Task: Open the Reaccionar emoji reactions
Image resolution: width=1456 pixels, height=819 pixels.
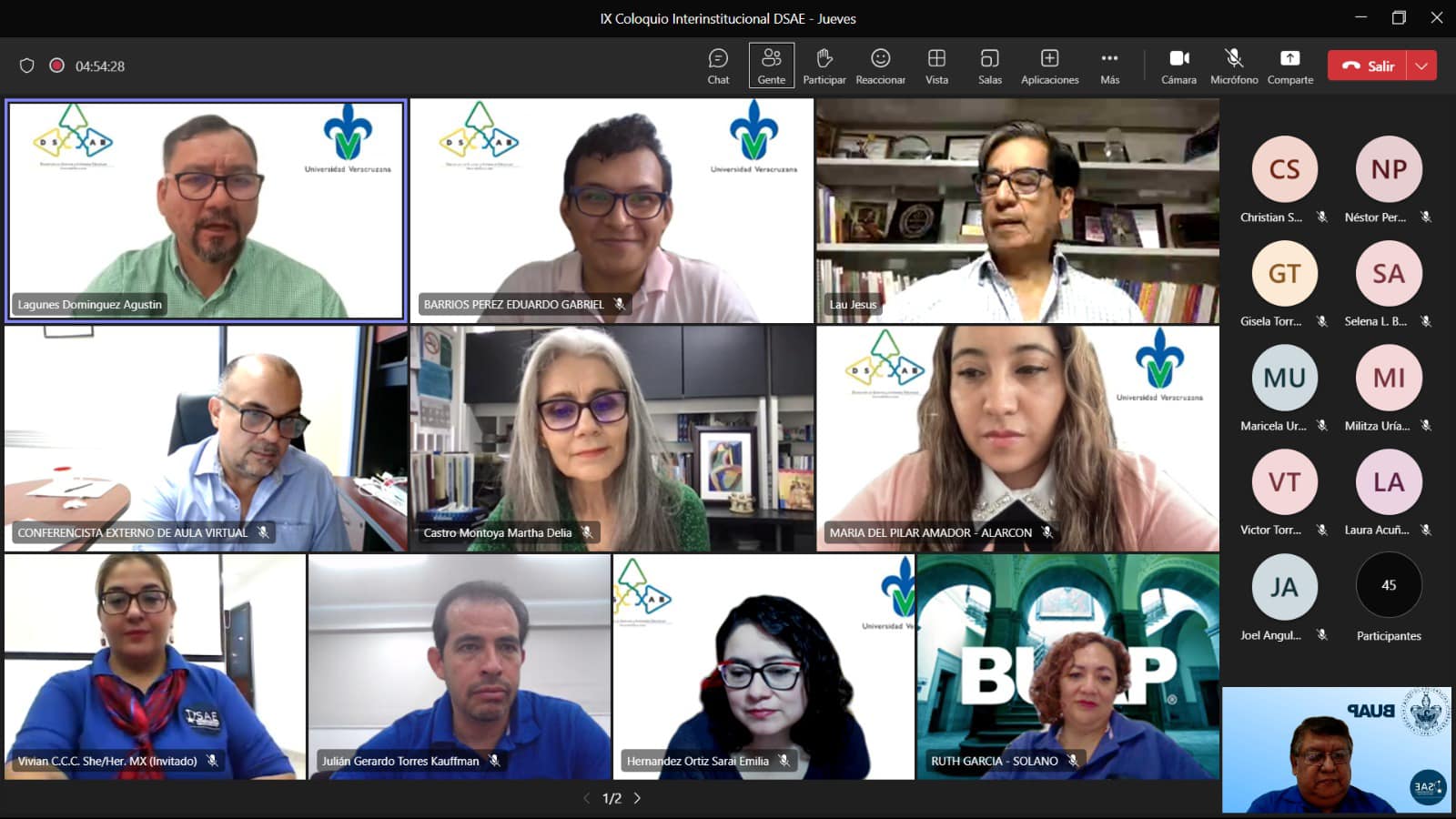Action: pos(880,66)
